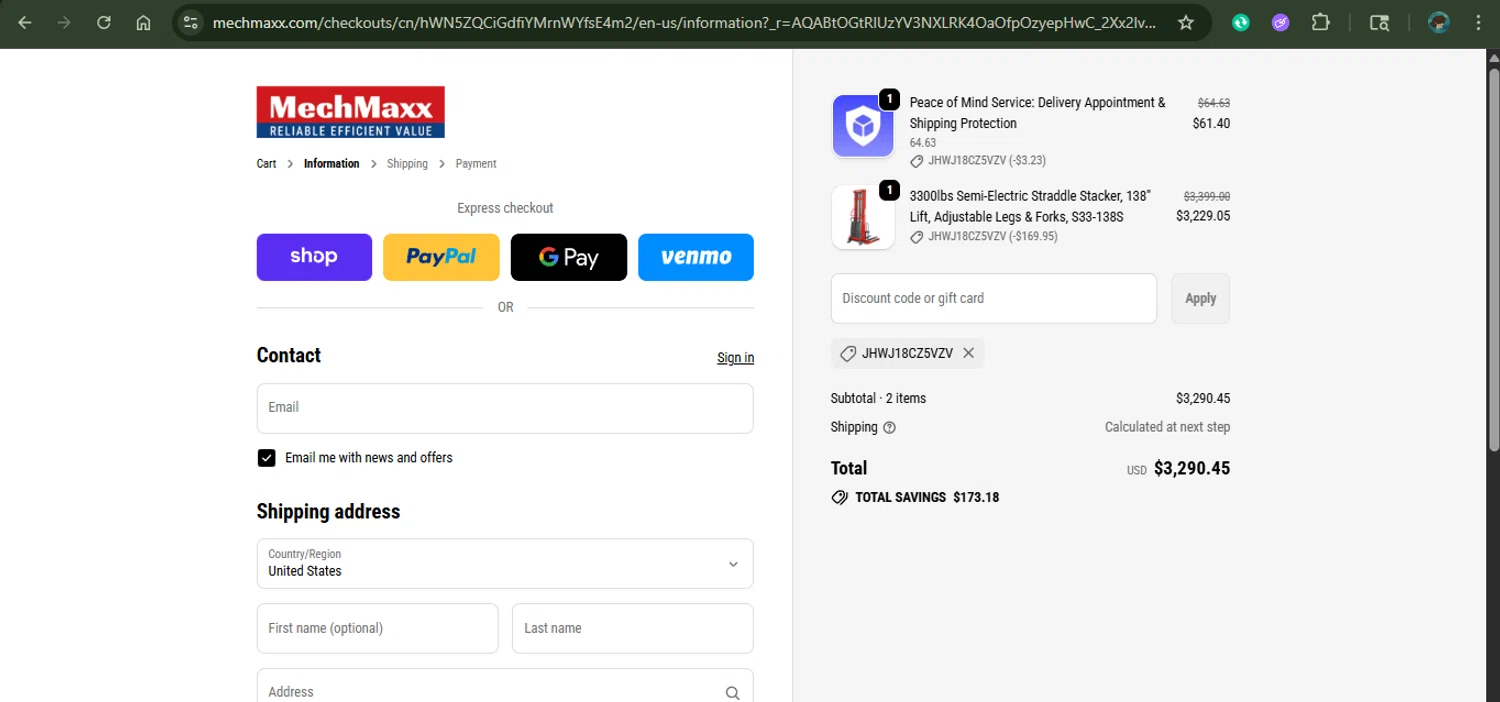
Task: Apply the discount code
Action: coord(1200,298)
